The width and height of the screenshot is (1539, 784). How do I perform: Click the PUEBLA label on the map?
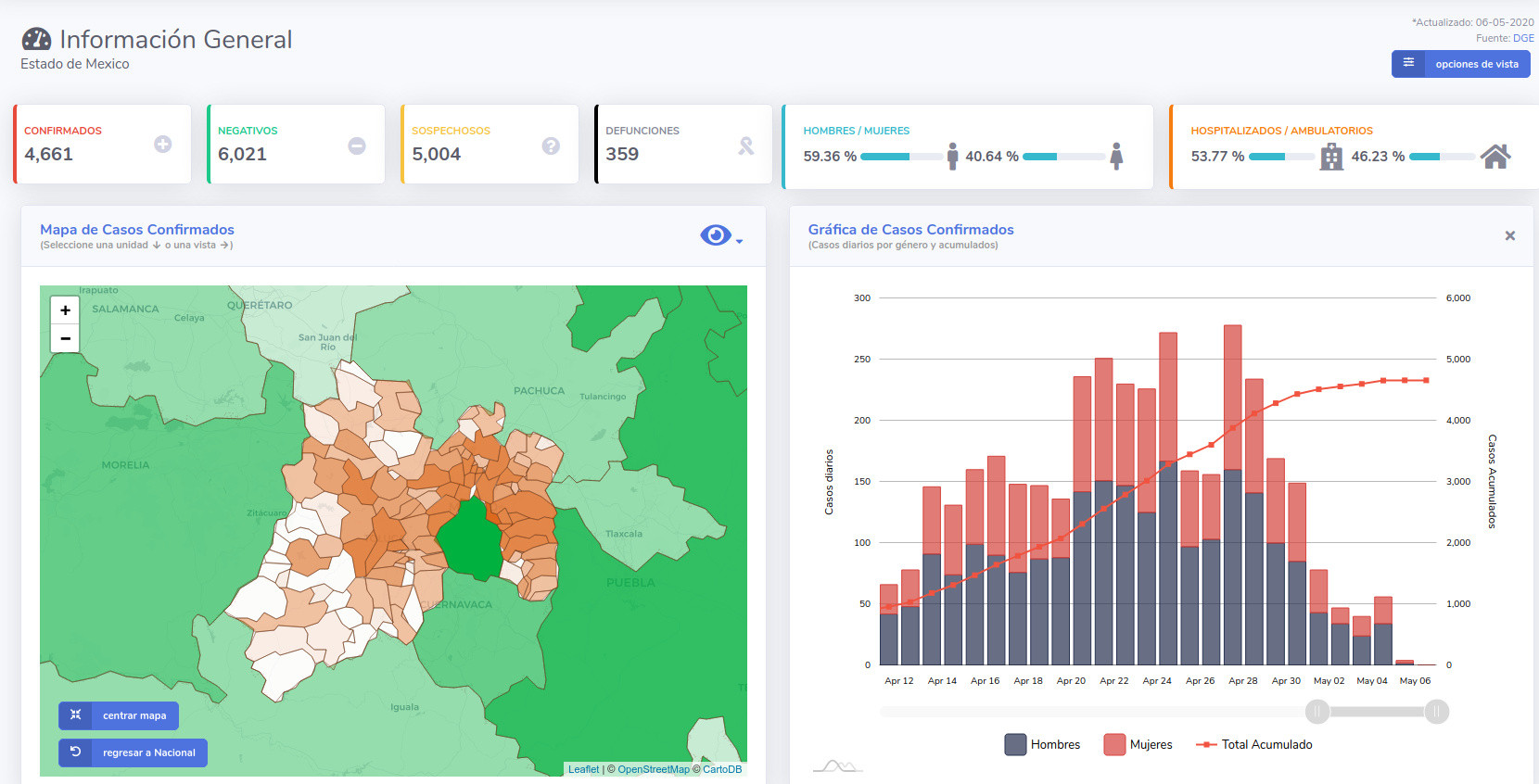630,583
